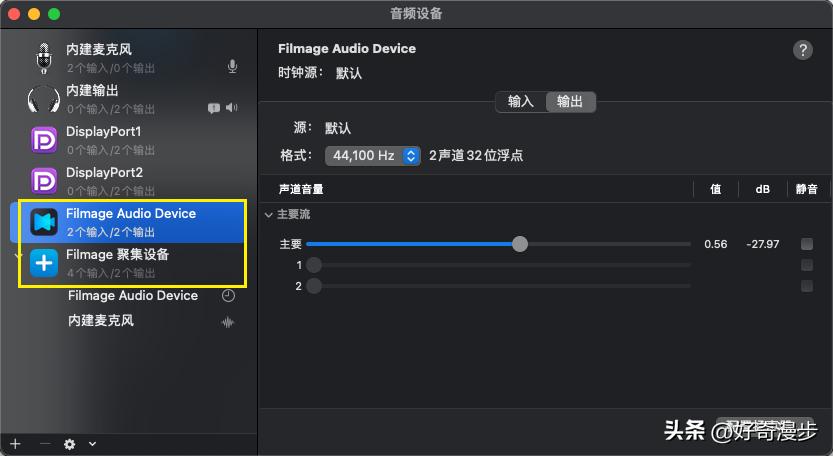Screen dimensions: 833x456
Task: Click the Filmage Audio Device camera icon
Action: 44,222
